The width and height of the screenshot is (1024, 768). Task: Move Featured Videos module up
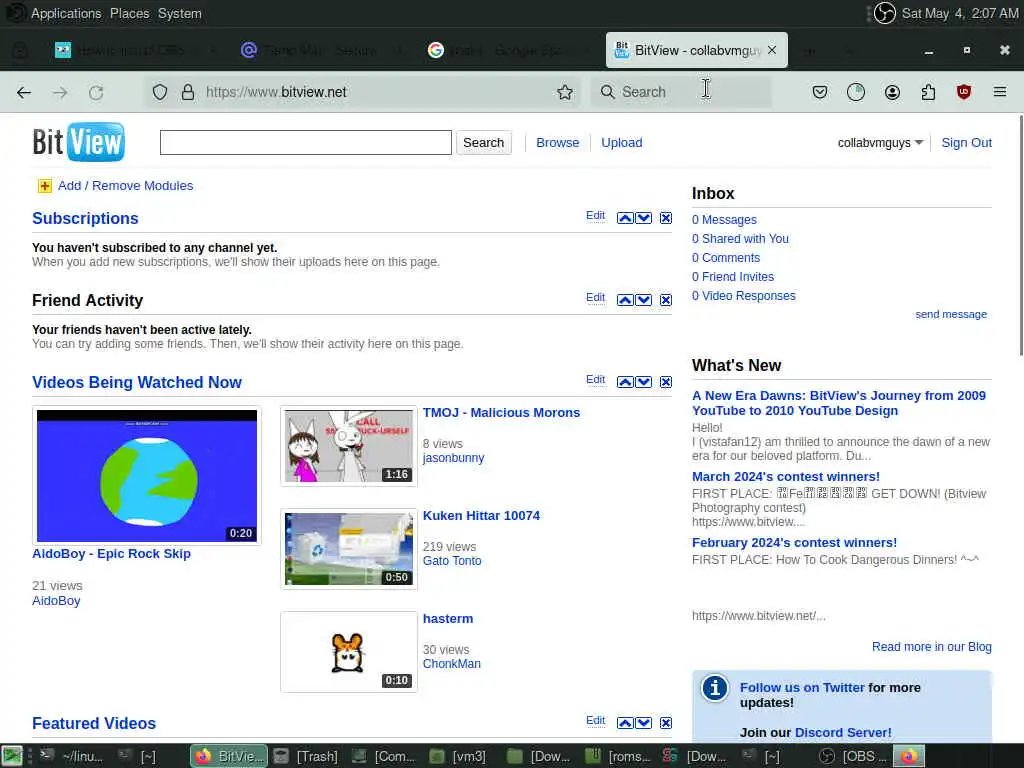pos(625,723)
